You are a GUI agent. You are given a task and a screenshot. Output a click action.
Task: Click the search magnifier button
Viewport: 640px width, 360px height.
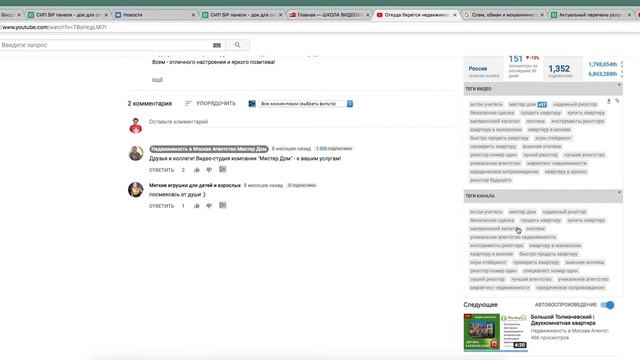[237, 45]
